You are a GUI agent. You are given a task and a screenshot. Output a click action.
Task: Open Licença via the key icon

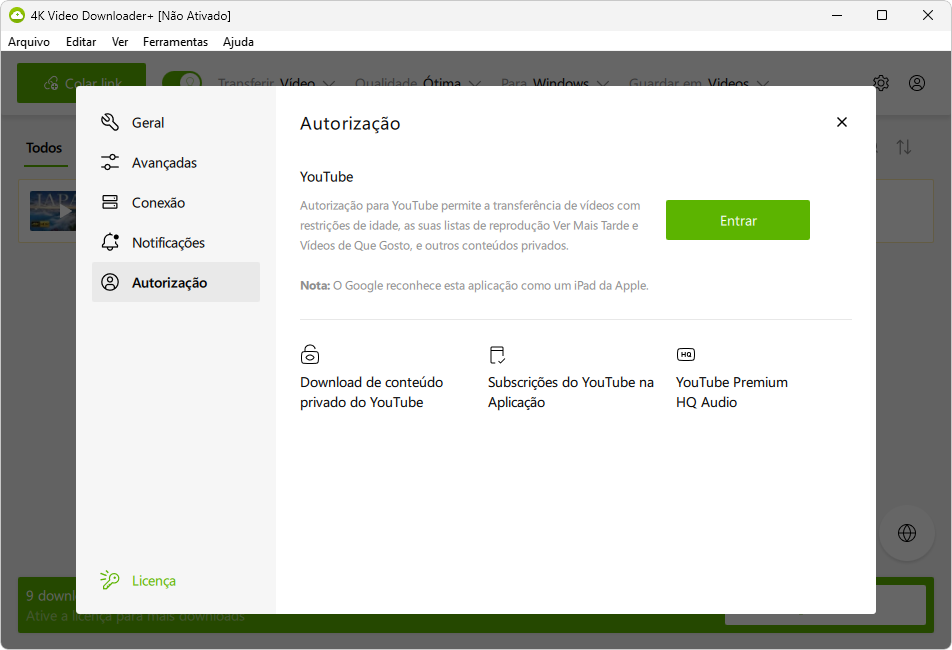[x=110, y=580]
